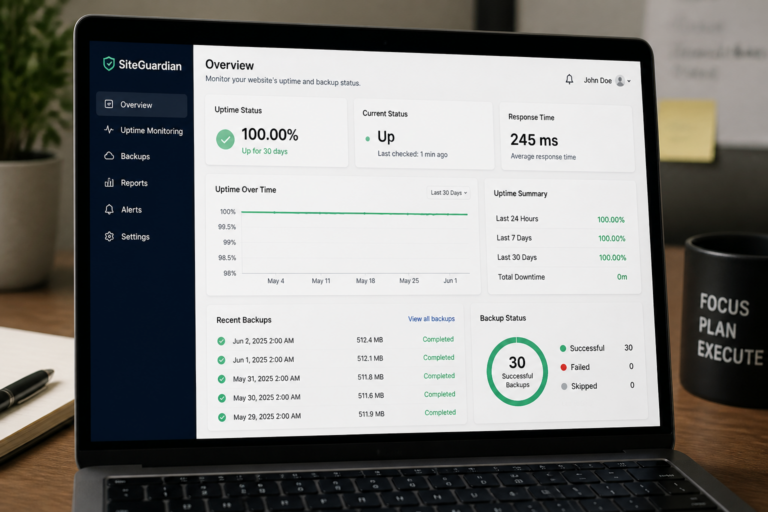
Task: Click the Last 7 Days row
Action: point(561,238)
